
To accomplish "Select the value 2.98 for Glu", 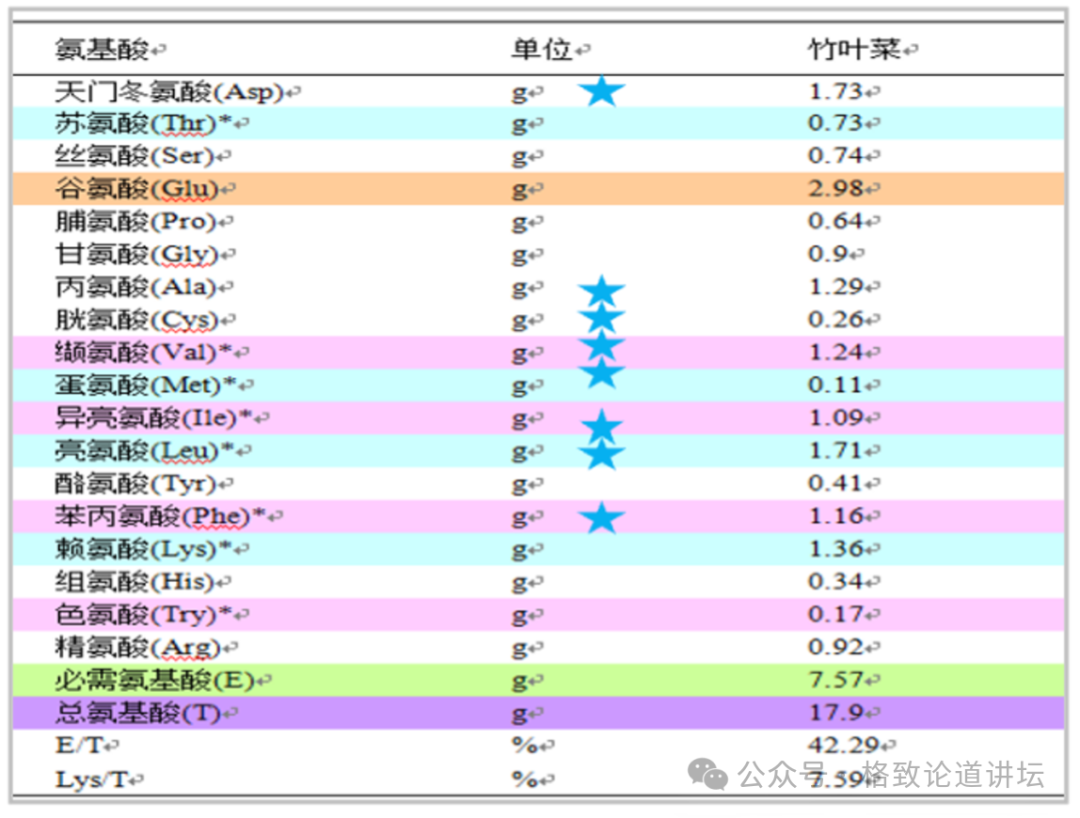I will pos(835,188).
